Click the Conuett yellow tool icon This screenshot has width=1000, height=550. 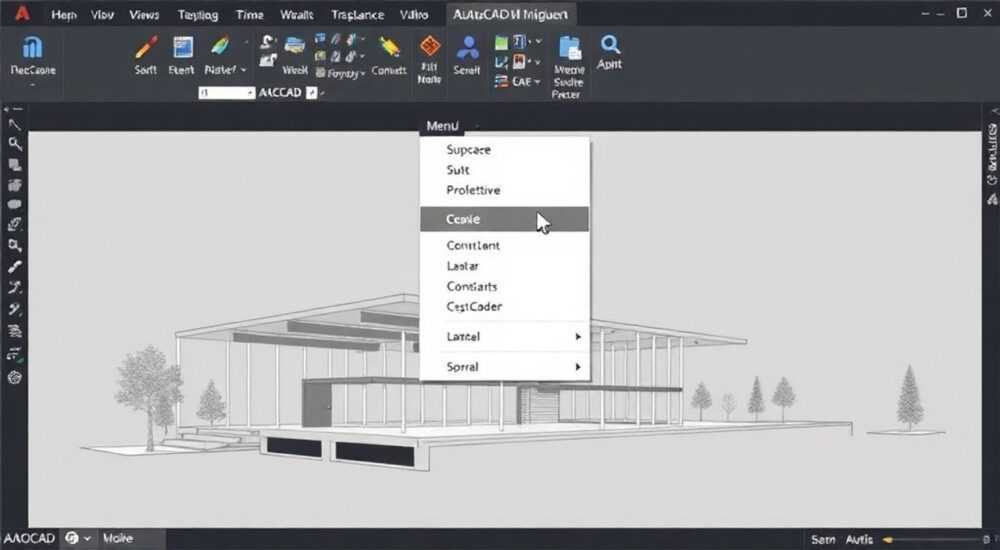[x=389, y=47]
